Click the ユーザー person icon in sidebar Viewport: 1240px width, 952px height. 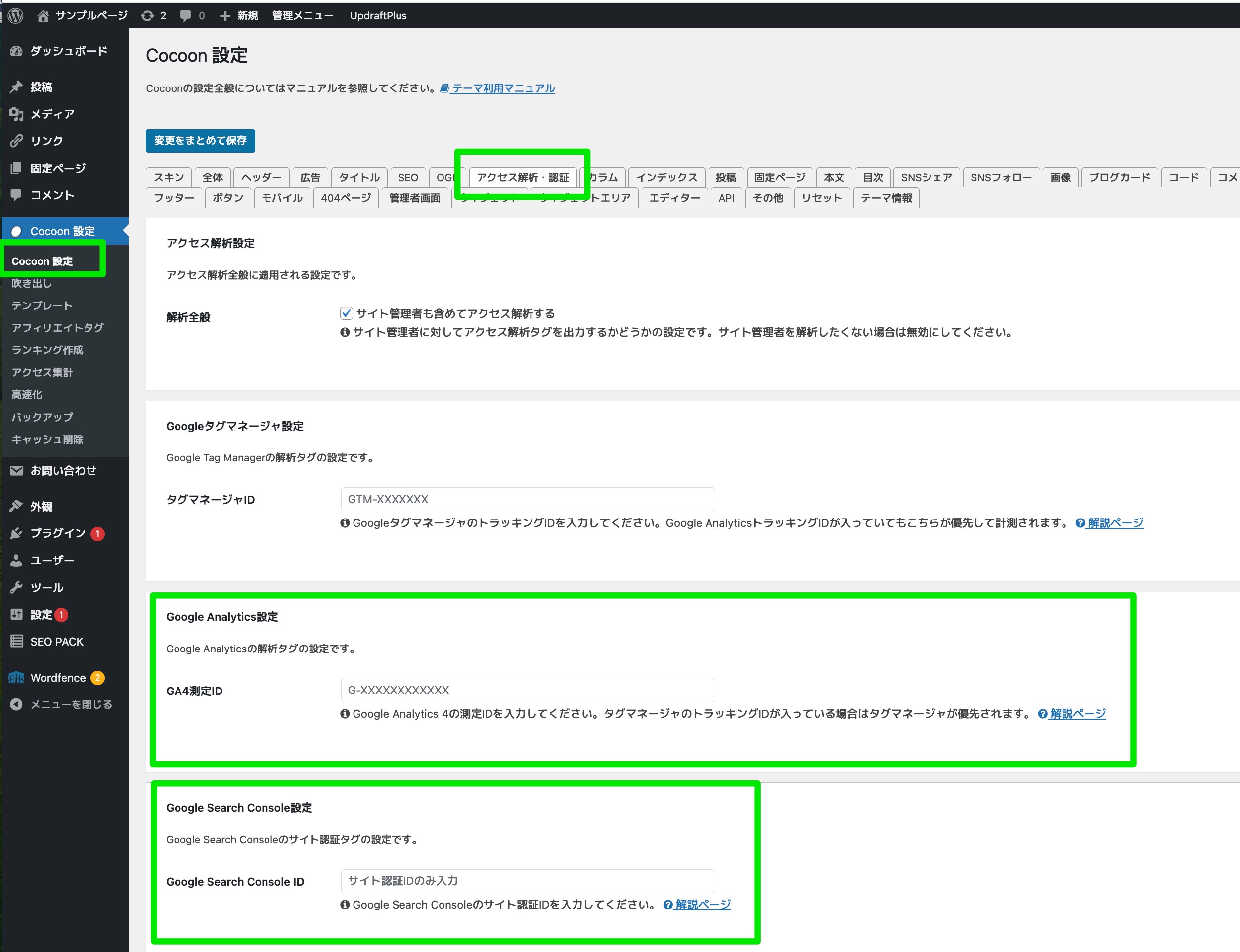(16, 561)
